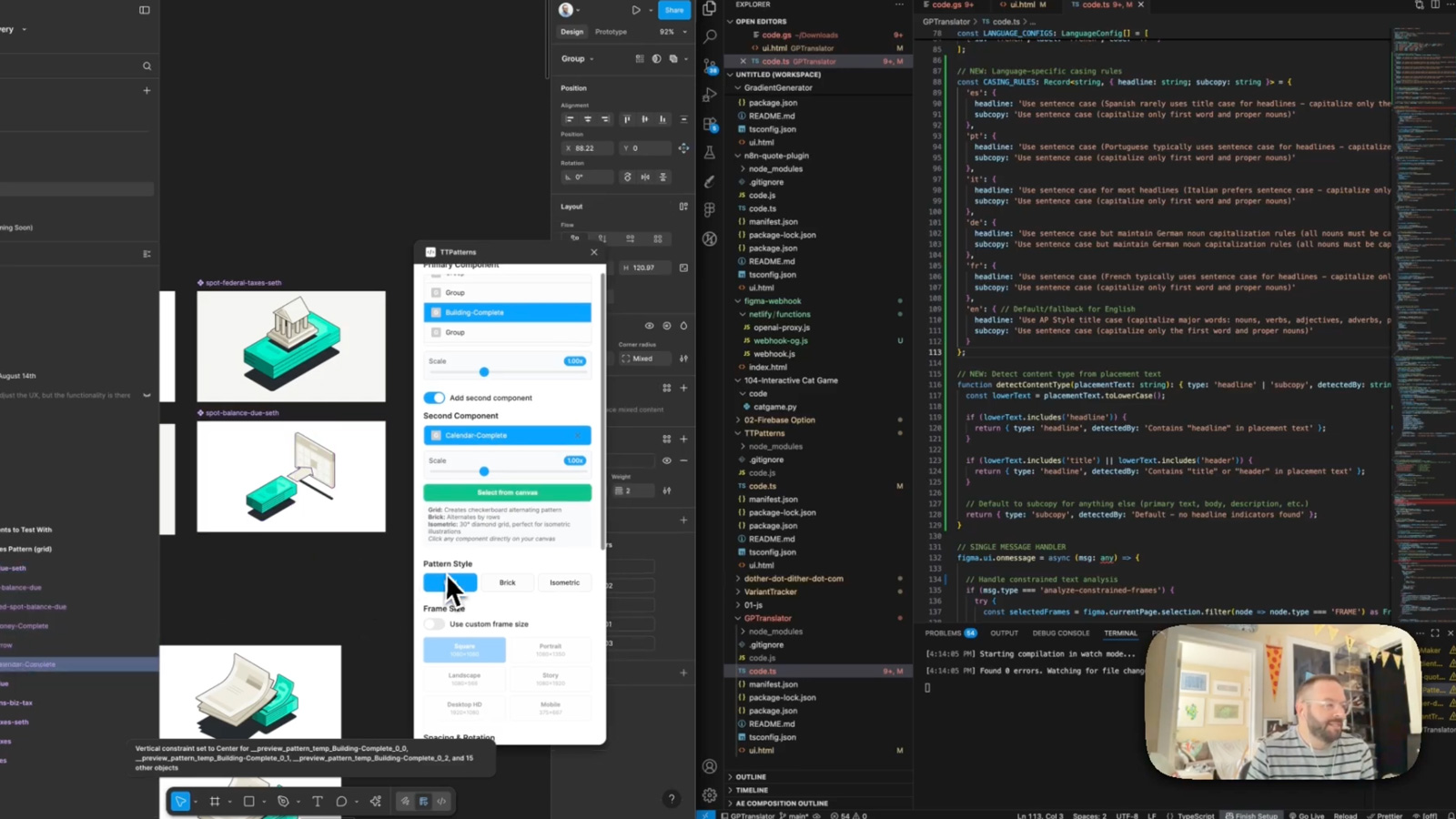This screenshot has height=819, width=1456.
Task: Toggle Figma left sidebar panel icon
Action: 144,10
